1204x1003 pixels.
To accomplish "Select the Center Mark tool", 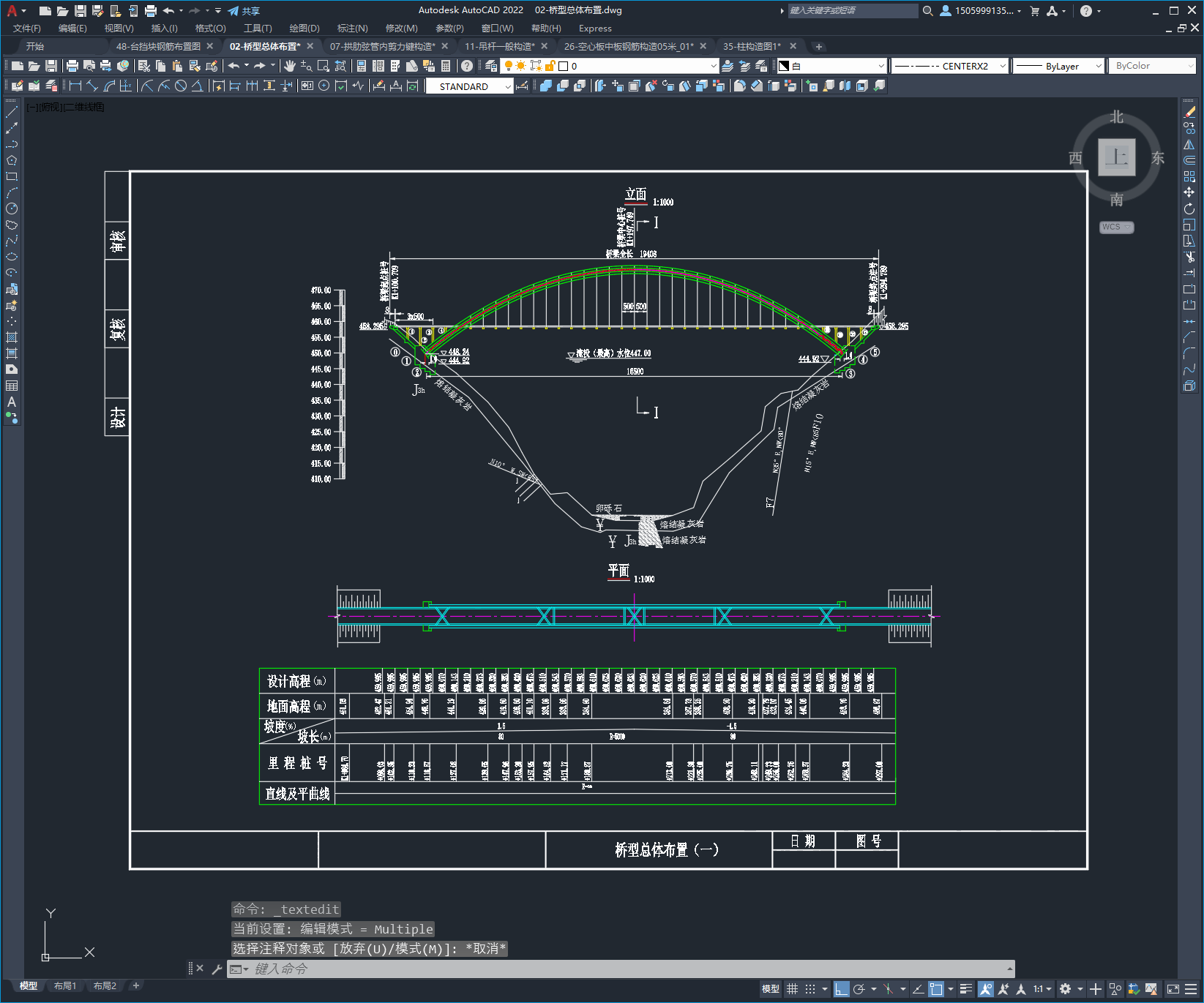I will [x=324, y=86].
